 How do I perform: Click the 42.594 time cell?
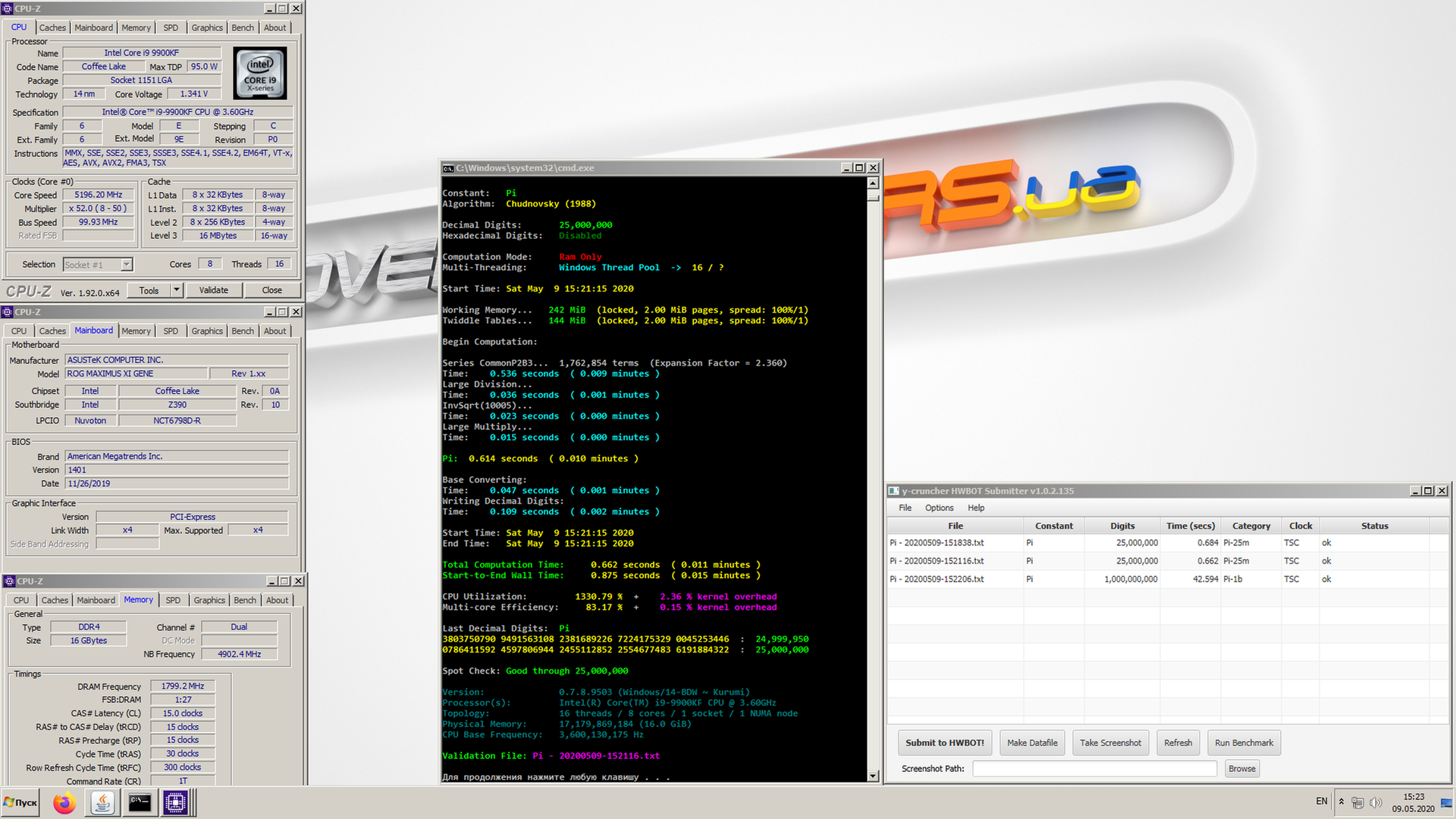pyautogui.click(x=1191, y=579)
